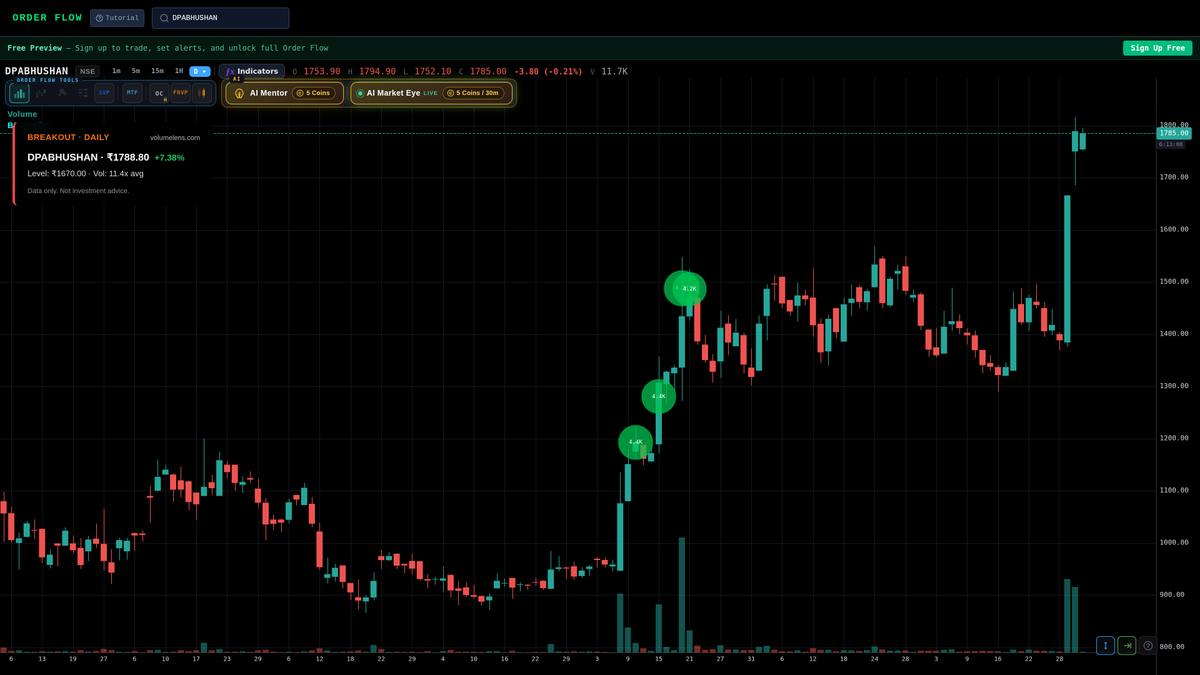Click the Volume indicator label
The height and width of the screenshot is (675, 1200).
point(22,114)
